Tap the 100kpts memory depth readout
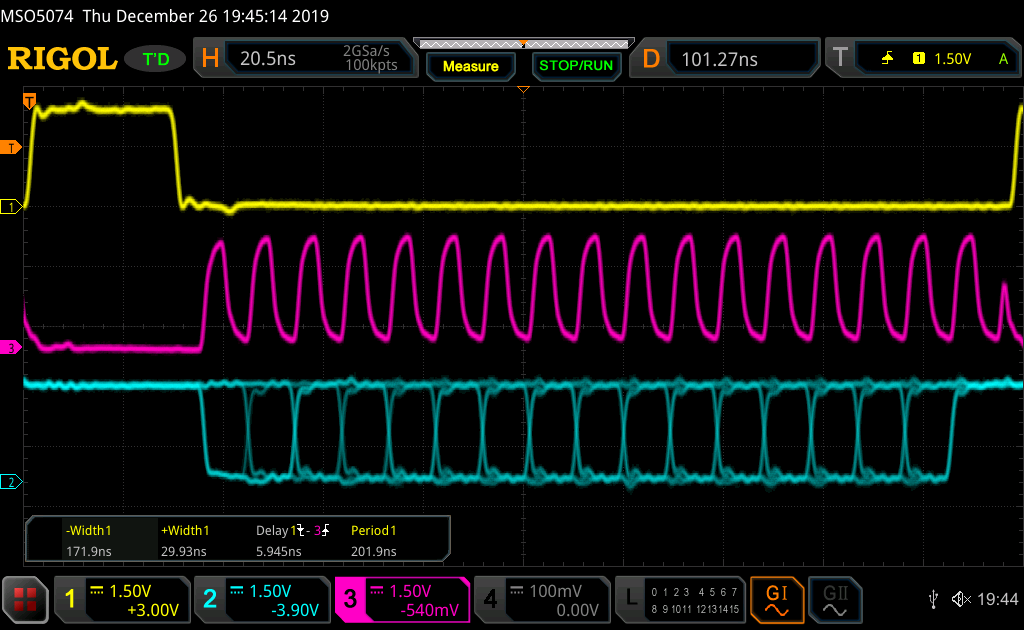The width and height of the screenshot is (1024, 630). point(371,65)
